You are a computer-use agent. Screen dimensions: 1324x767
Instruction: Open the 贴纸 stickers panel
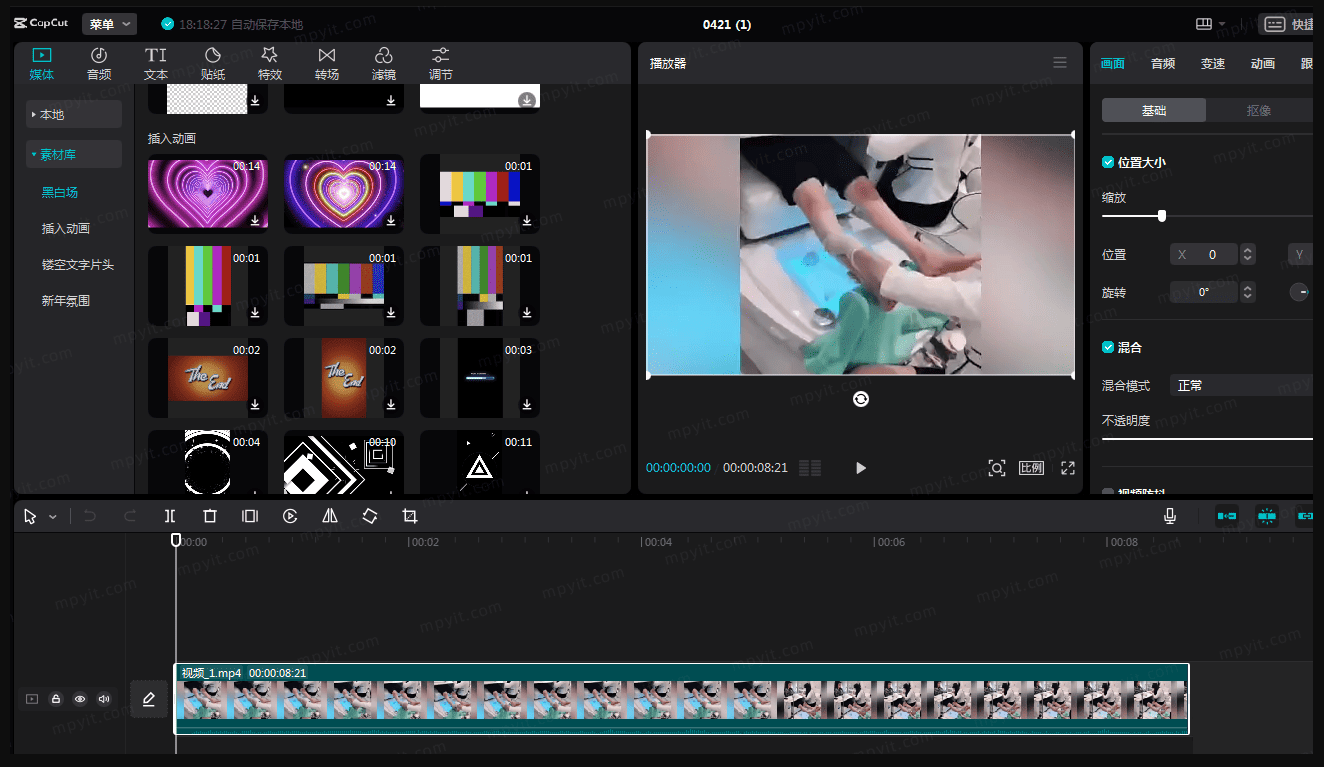point(213,64)
